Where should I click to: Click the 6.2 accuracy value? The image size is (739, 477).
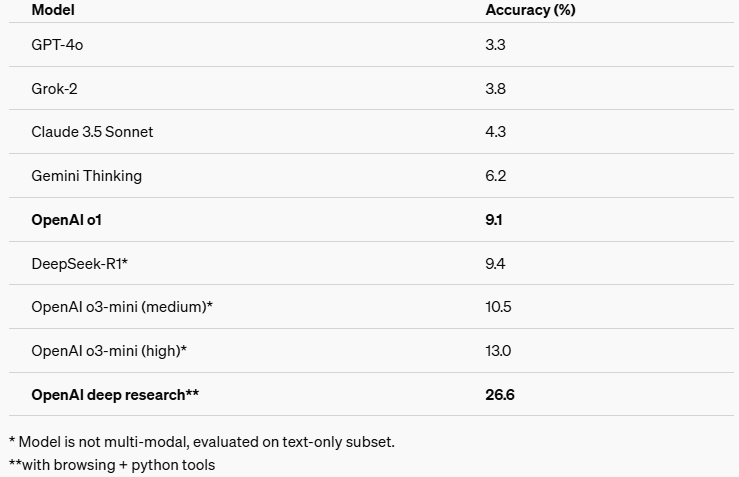pos(496,176)
